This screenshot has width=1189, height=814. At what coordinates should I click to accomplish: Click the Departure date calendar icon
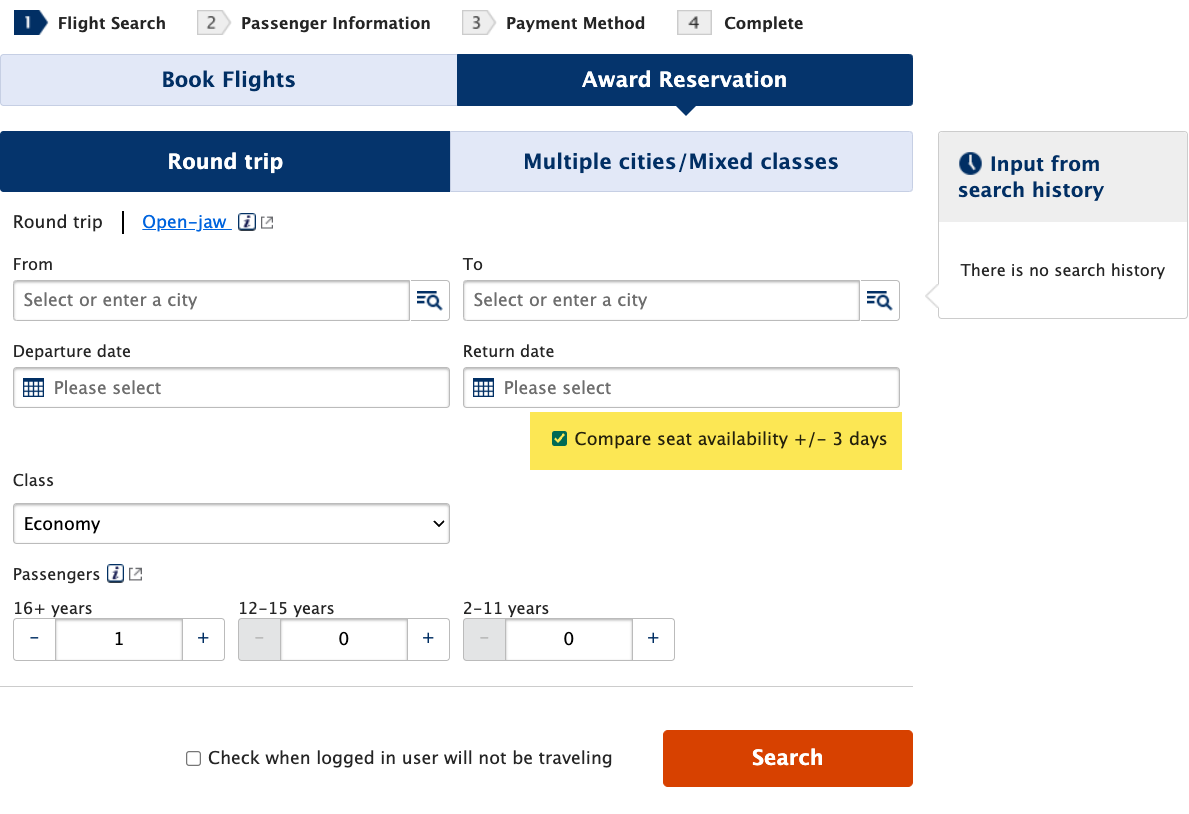[x=33, y=388]
